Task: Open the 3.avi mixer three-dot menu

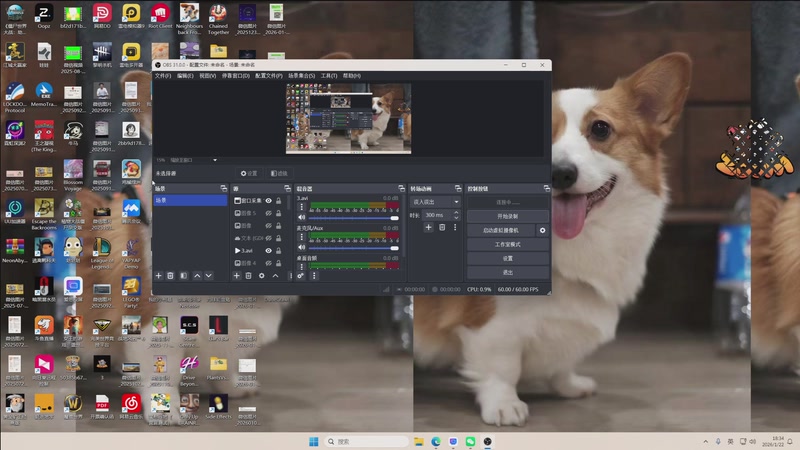Action: [302, 207]
